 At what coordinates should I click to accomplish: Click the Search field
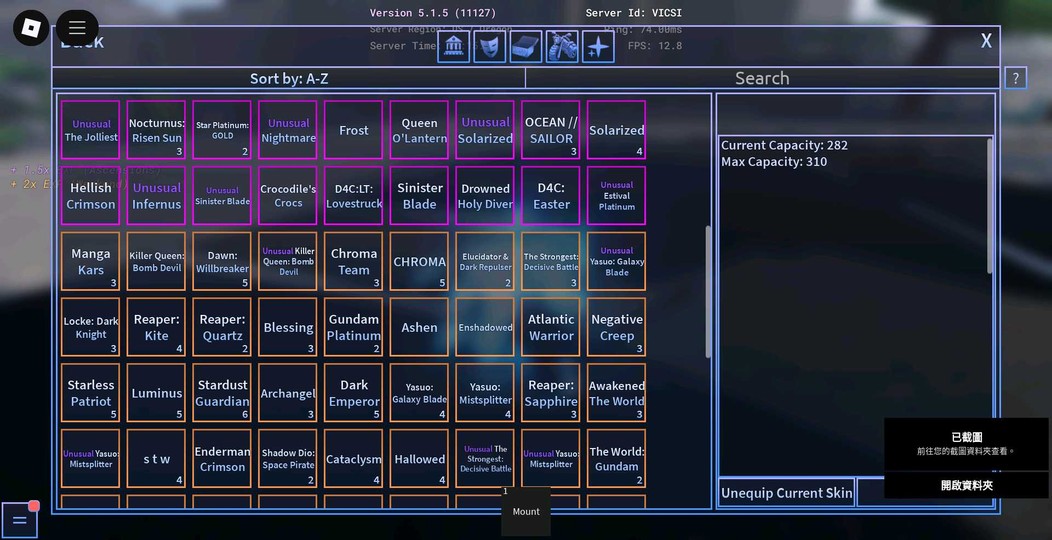coord(762,79)
